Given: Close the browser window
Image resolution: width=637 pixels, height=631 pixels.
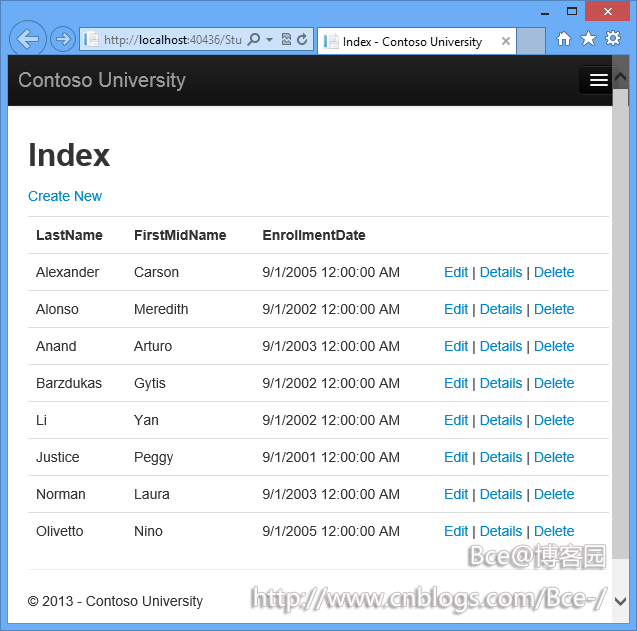Looking at the screenshot, I should point(607,11).
